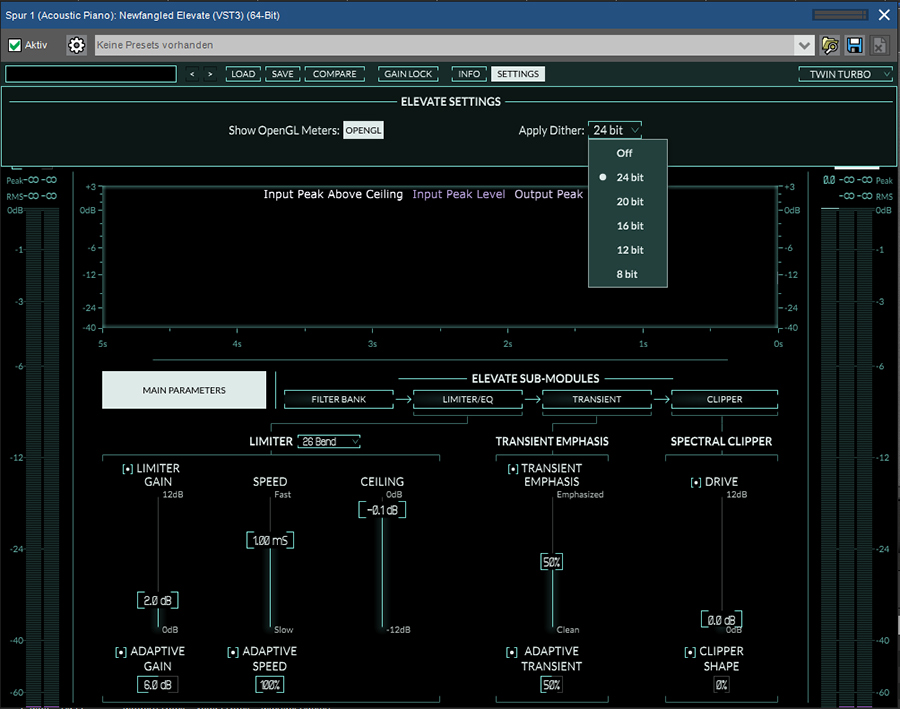Click the Drive 0.0 dB slider handle

(x=721, y=620)
